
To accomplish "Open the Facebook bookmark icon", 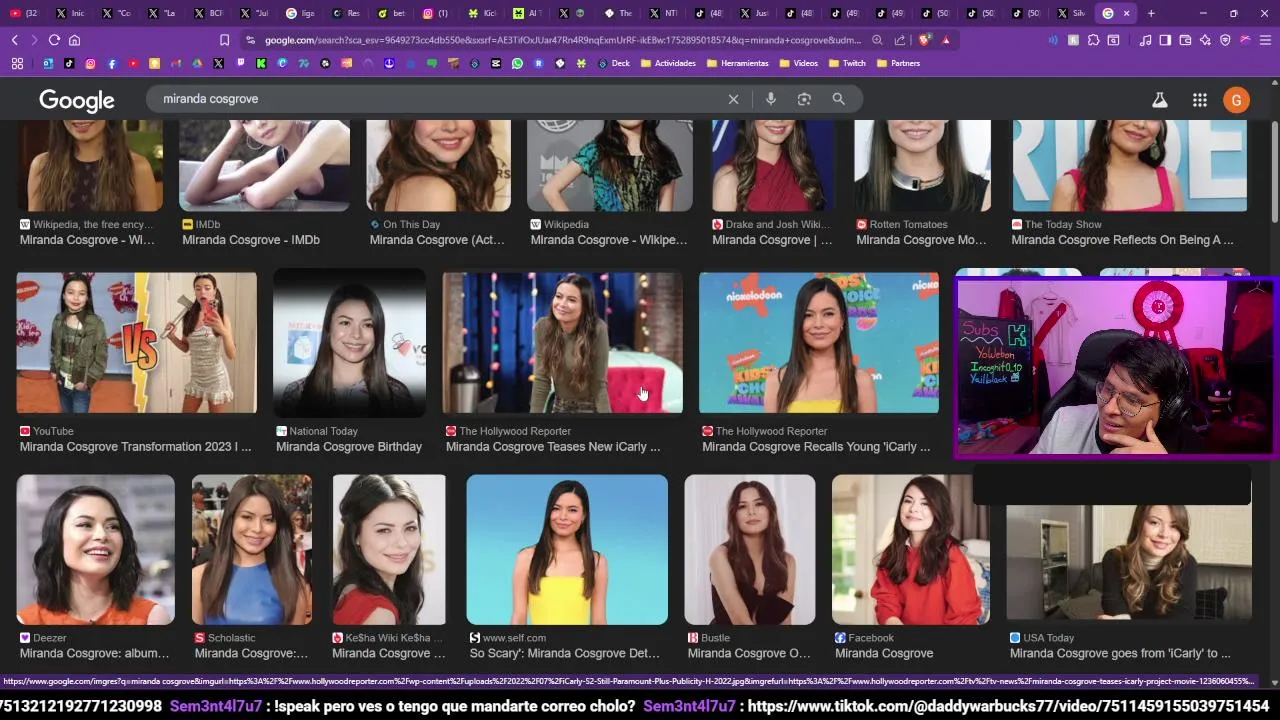I will click(x=112, y=63).
